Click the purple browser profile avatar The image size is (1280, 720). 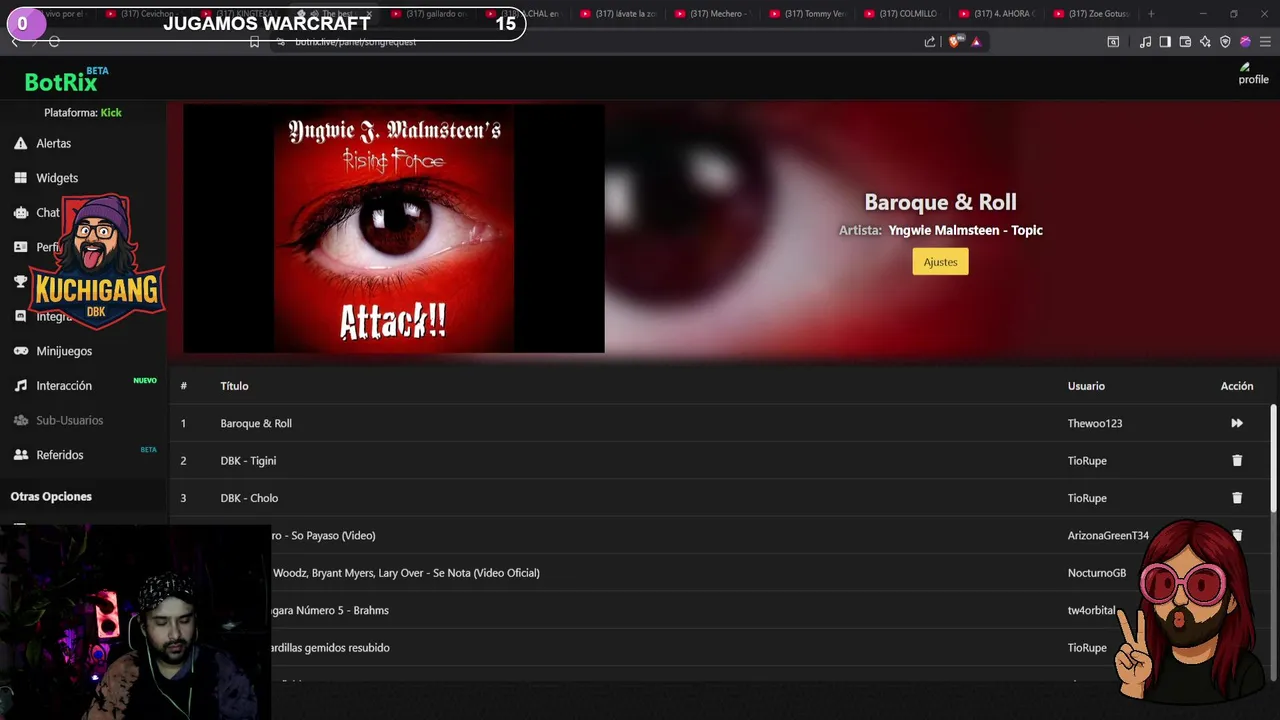pyautogui.click(x=1245, y=42)
